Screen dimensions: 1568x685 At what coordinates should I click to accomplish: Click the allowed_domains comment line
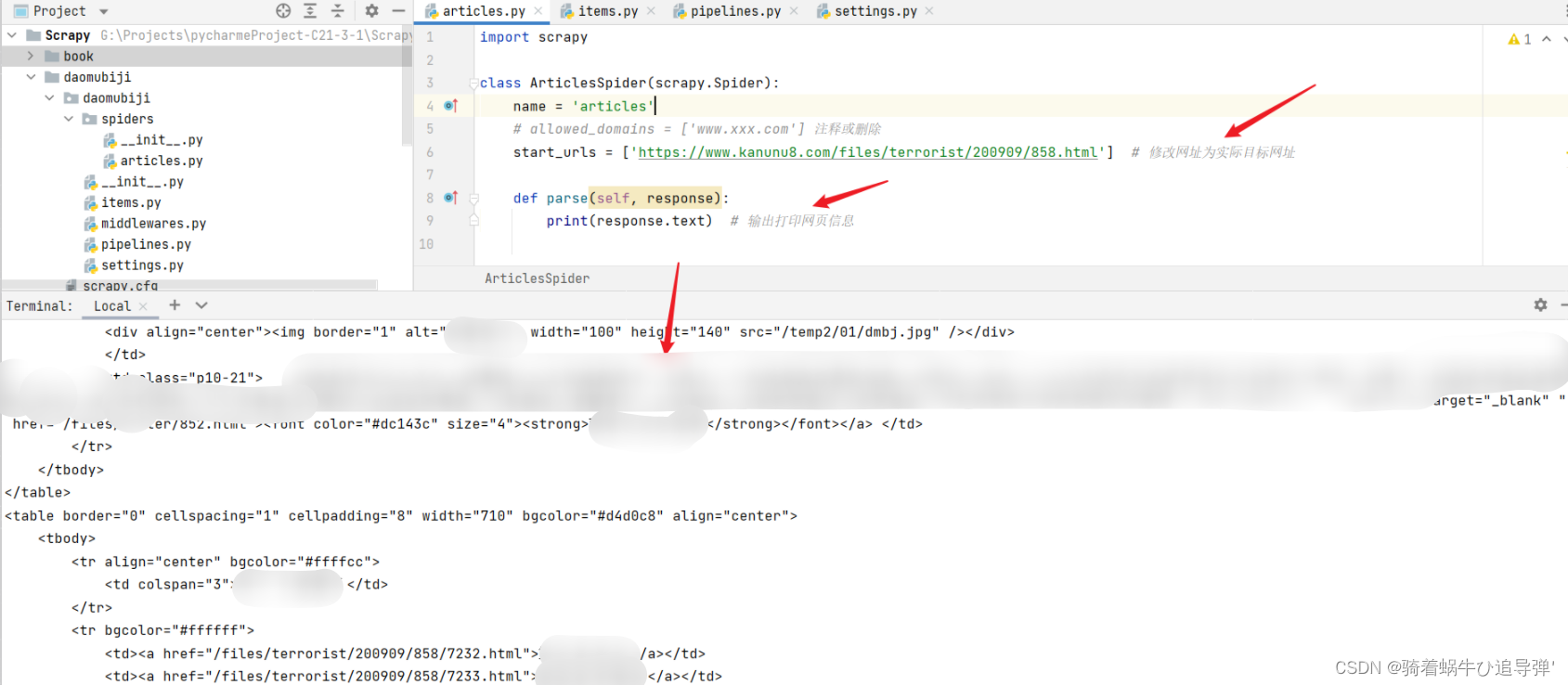(696, 129)
